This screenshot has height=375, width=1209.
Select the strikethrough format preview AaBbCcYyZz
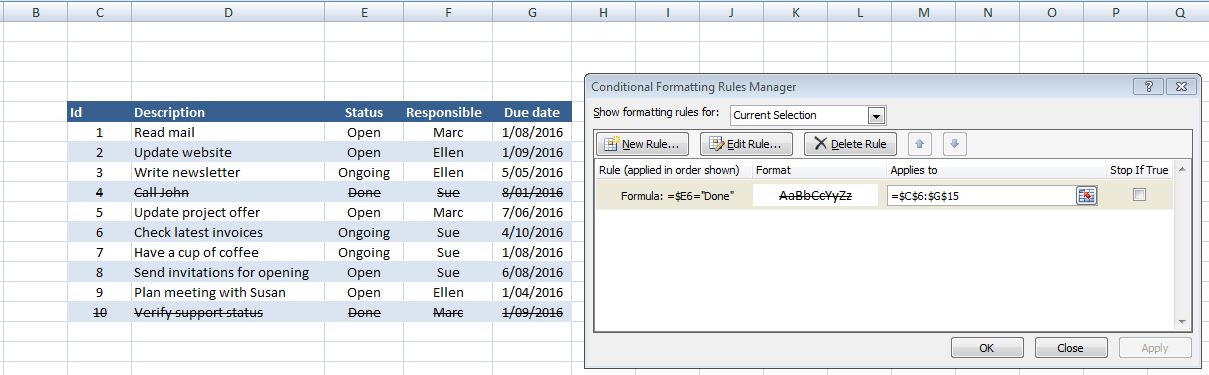pyautogui.click(x=815, y=196)
